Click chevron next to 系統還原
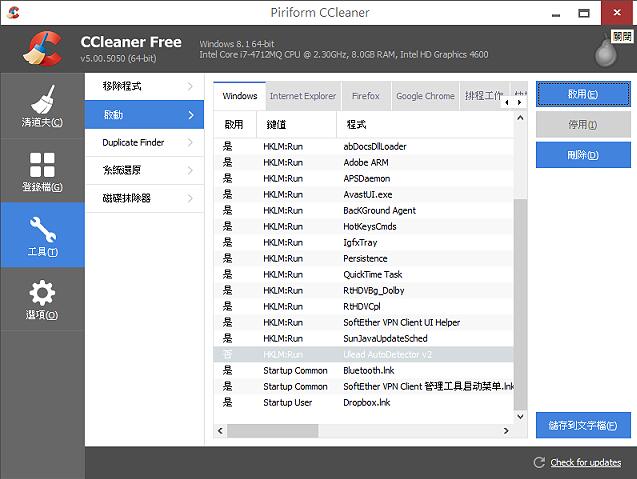Viewport: 637px width, 479px height. pyautogui.click(x=190, y=170)
